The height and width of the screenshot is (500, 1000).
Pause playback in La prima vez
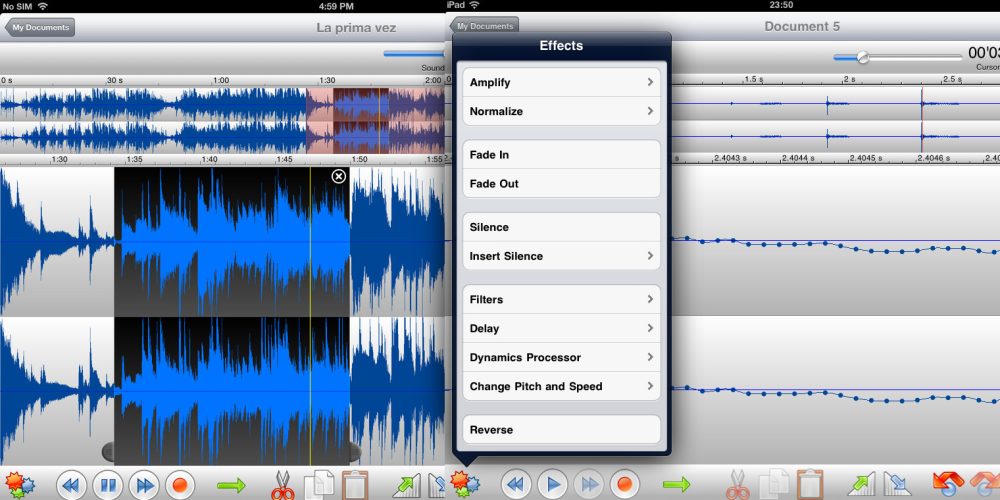click(x=107, y=486)
